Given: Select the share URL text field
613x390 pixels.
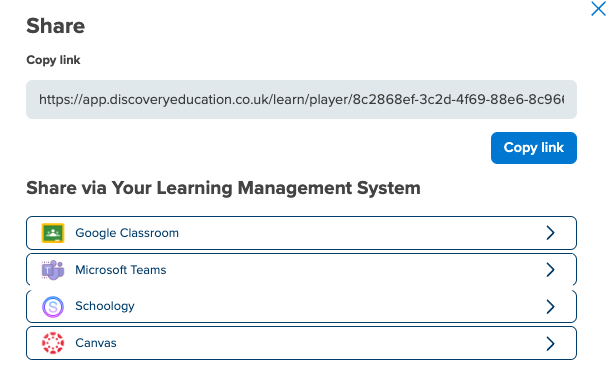Looking at the screenshot, I should tap(301, 100).
